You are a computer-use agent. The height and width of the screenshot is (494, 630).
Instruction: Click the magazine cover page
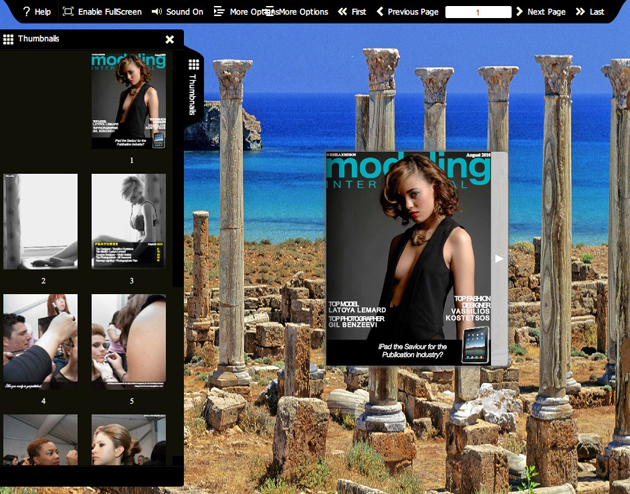tap(409, 259)
